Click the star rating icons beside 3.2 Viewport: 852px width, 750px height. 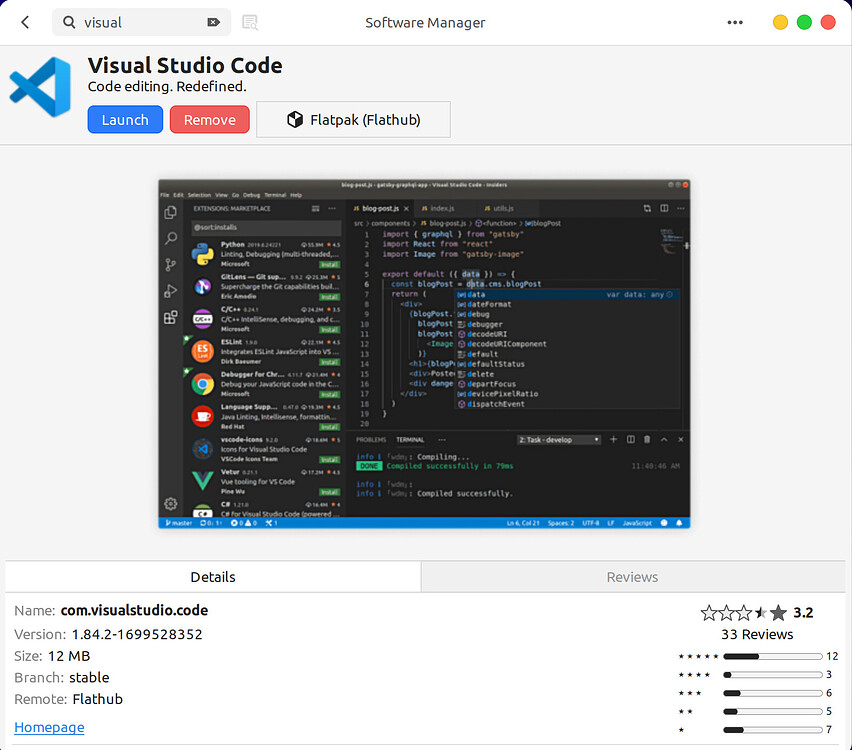tap(744, 613)
